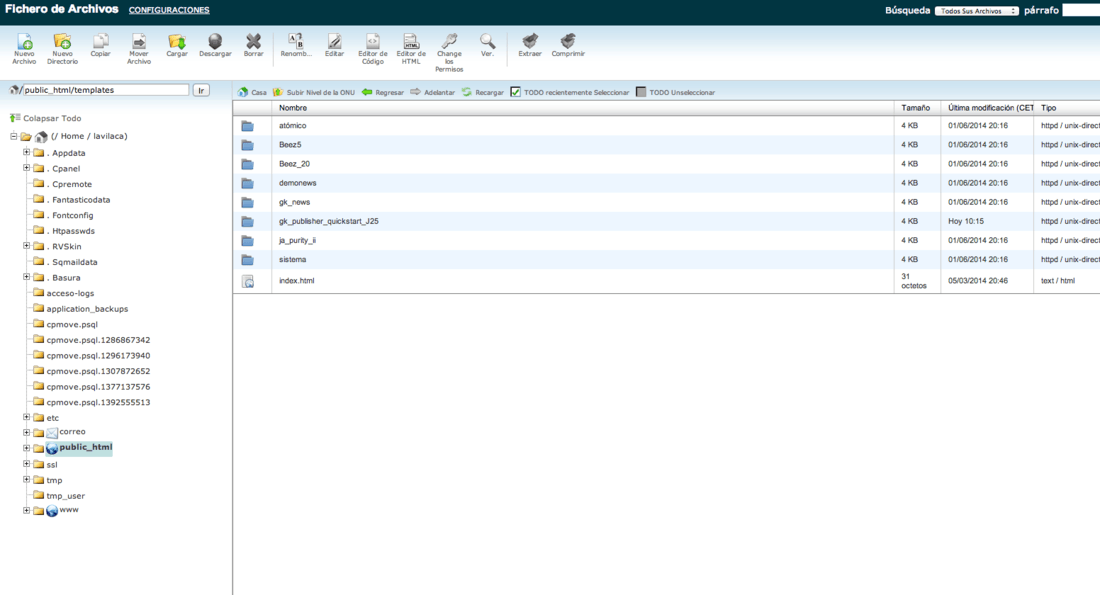This screenshot has height=595, width=1100.
Task: Click the sistema folder icon
Action: point(248,260)
